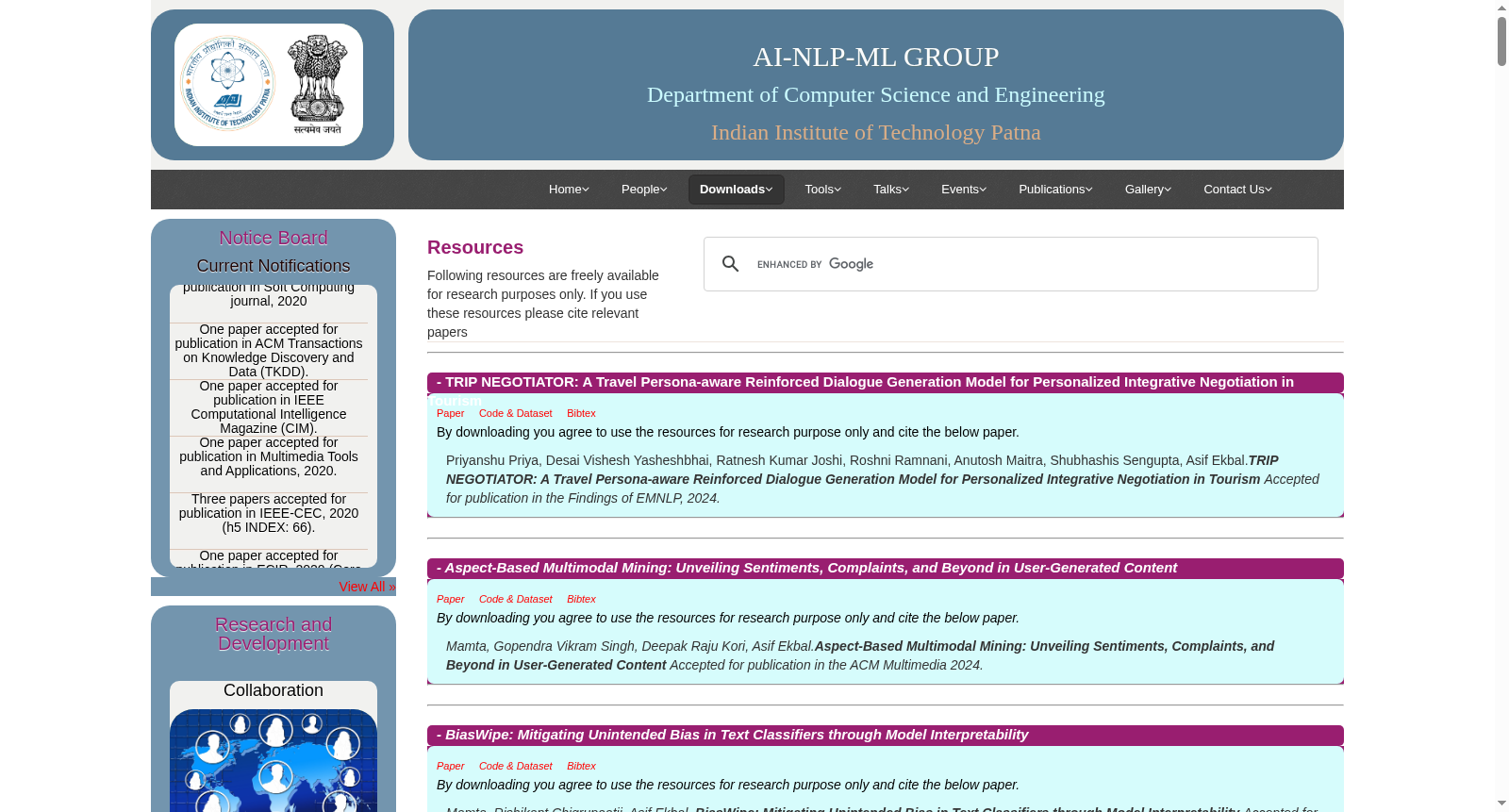Click the Notice Board heading
The height and width of the screenshot is (812, 1509).
click(x=274, y=238)
